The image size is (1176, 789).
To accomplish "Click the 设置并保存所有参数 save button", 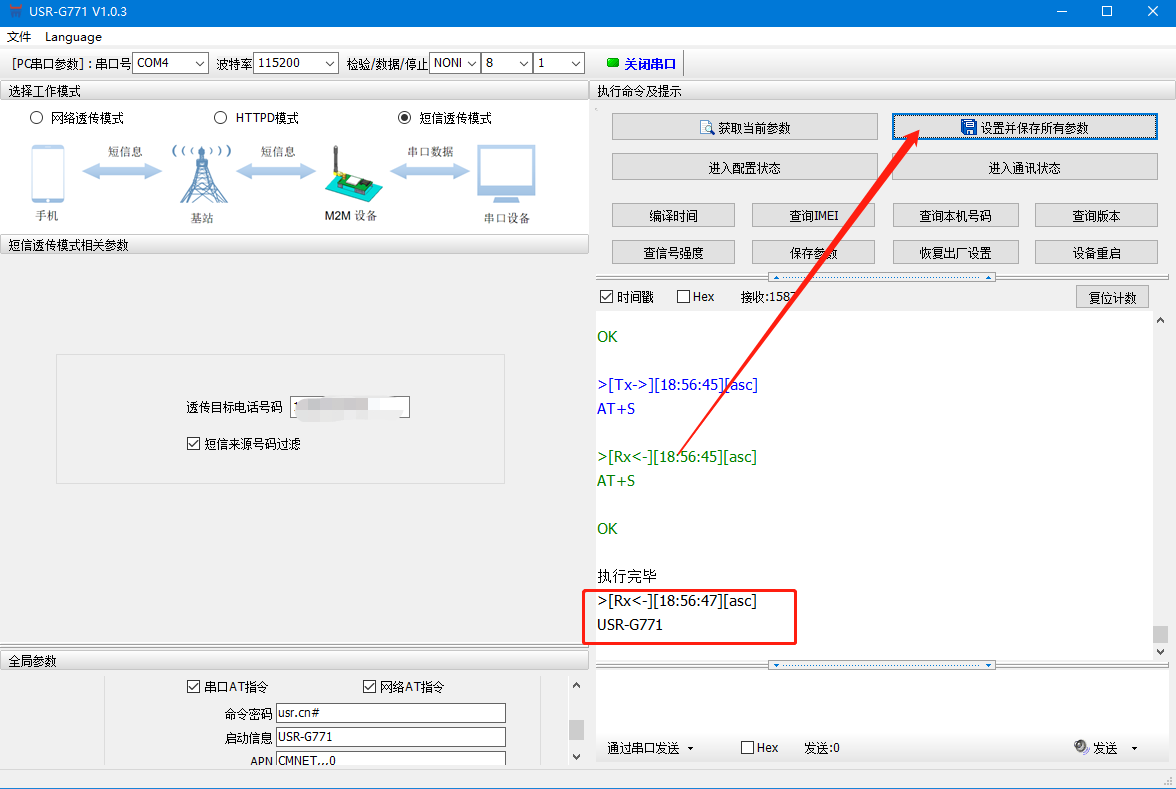I will [x=1024, y=127].
